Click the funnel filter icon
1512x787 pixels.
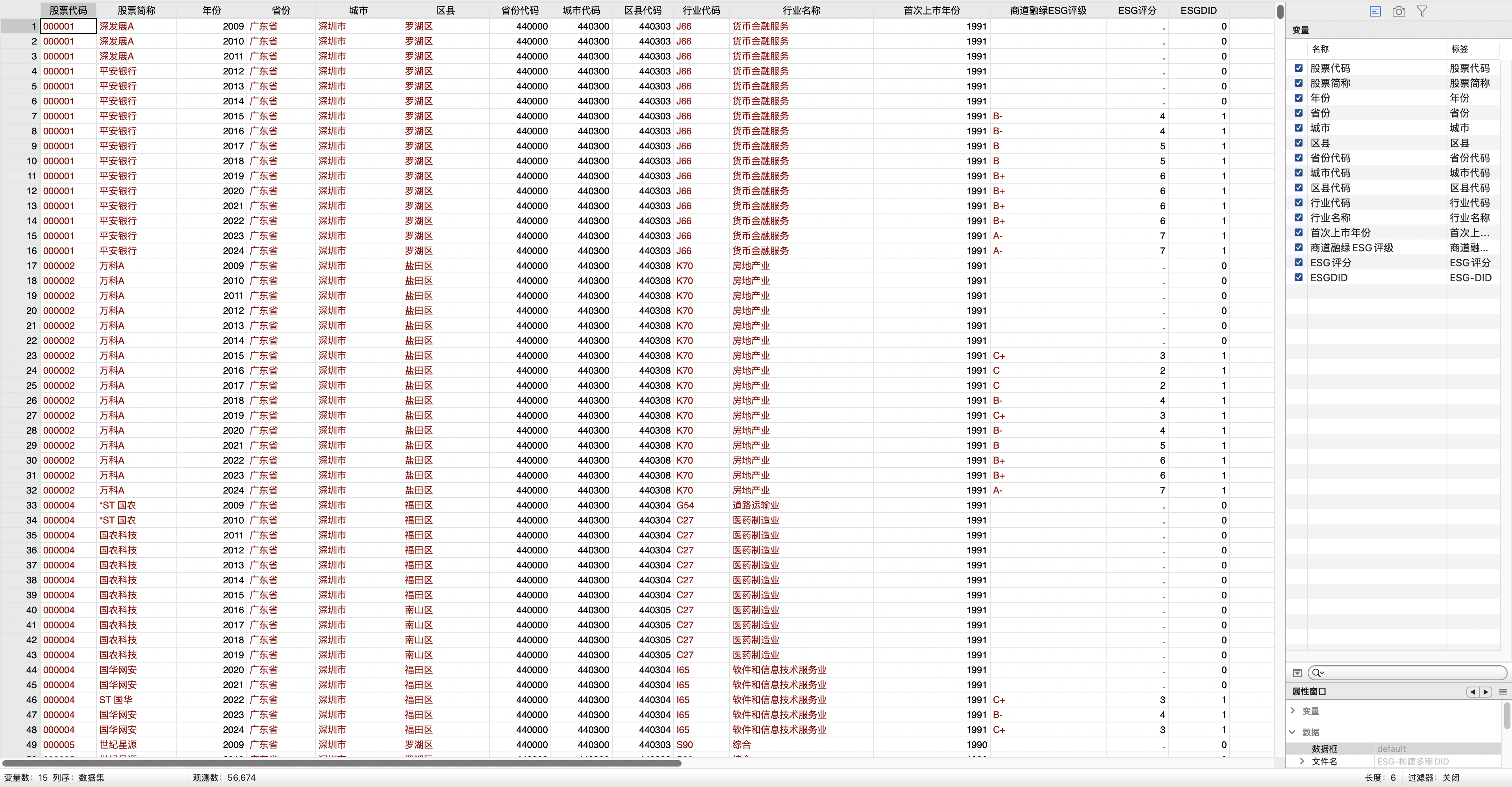tap(1421, 11)
